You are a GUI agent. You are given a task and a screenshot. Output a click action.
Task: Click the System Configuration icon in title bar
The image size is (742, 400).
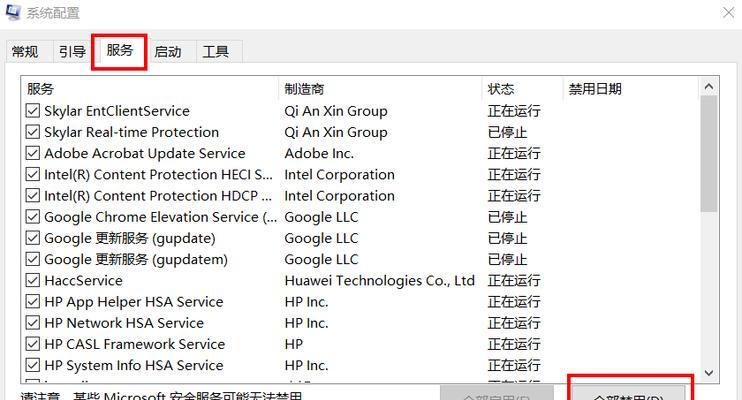(12, 11)
